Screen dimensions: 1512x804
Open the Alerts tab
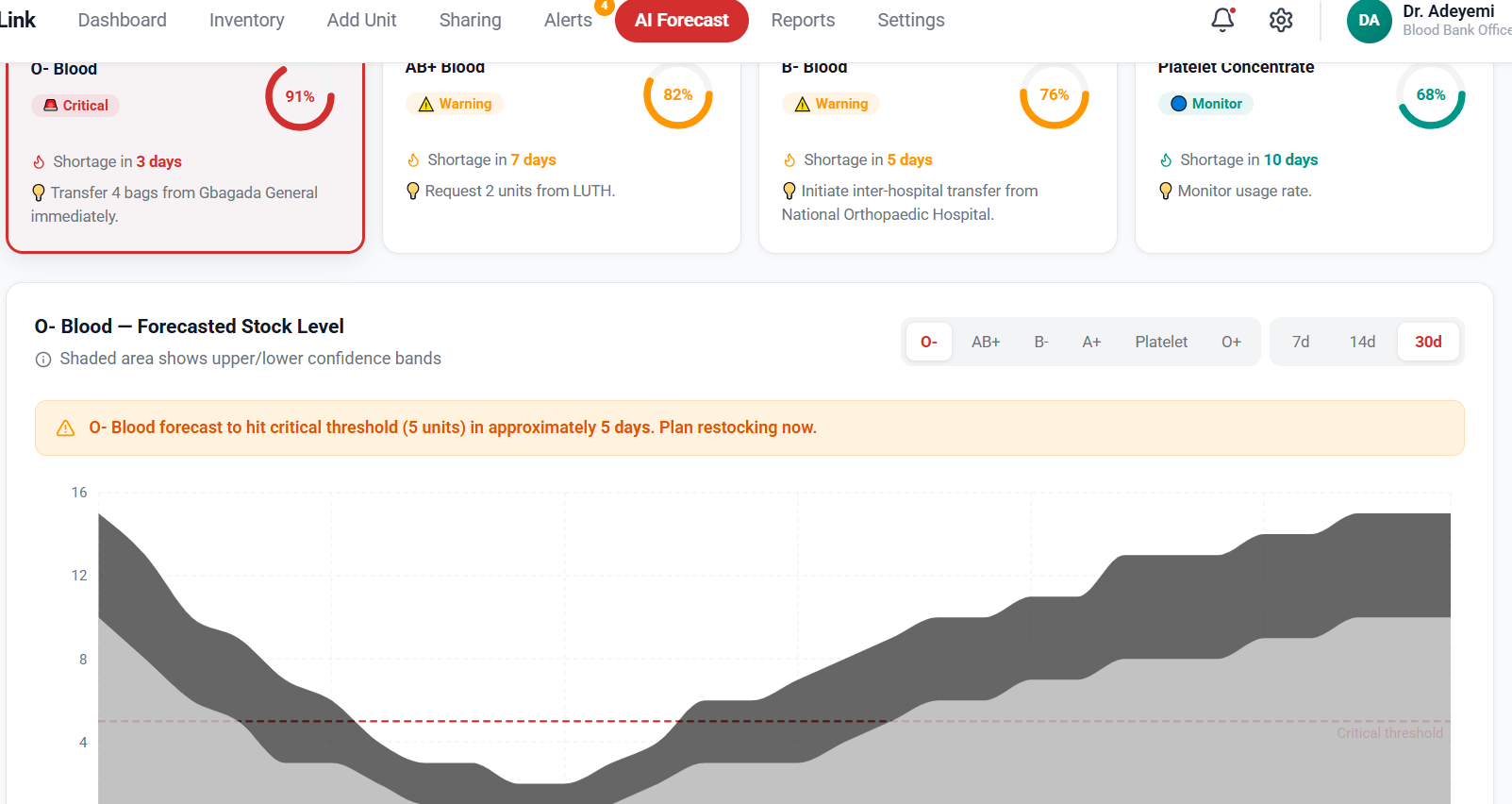pos(568,20)
